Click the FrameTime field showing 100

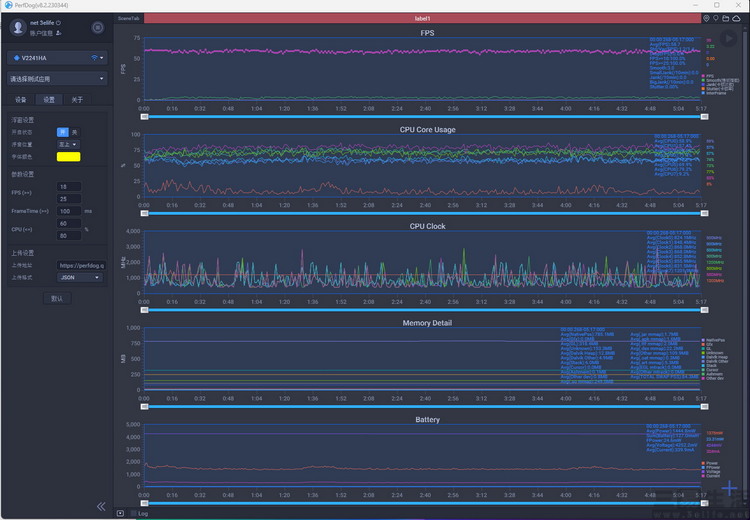point(69,211)
